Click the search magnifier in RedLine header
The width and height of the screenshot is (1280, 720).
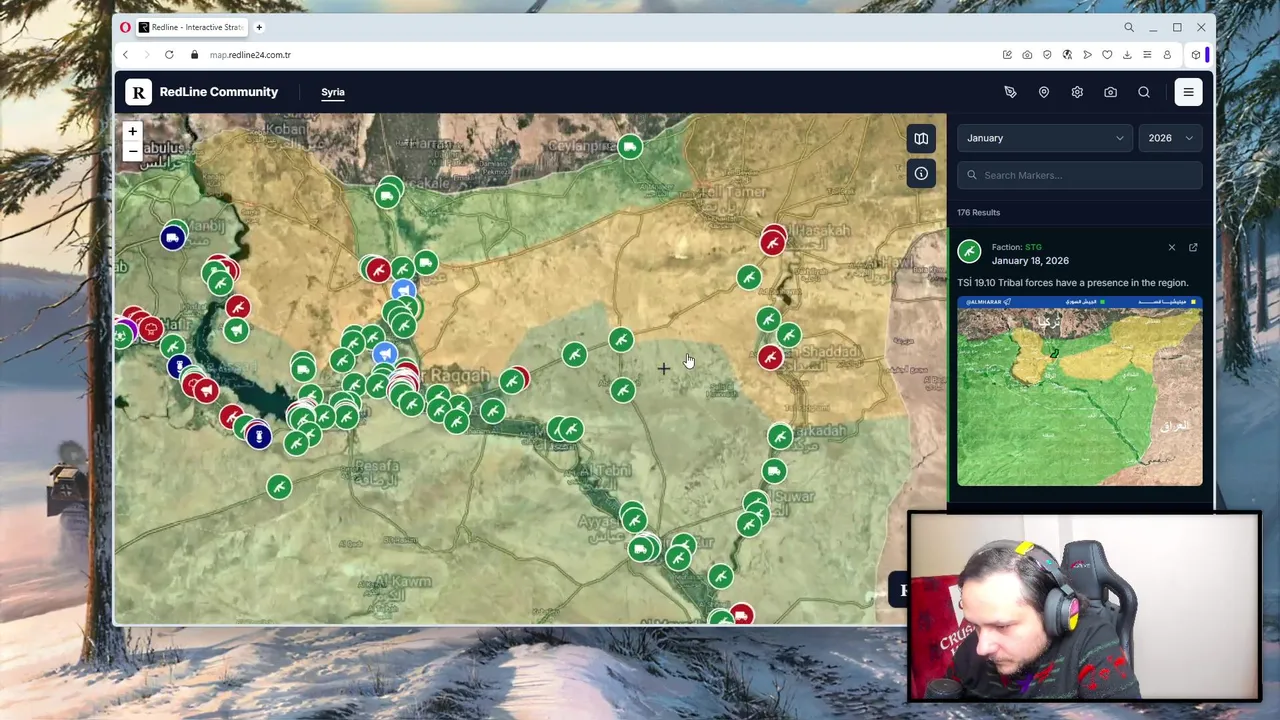tap(1144, 92)
